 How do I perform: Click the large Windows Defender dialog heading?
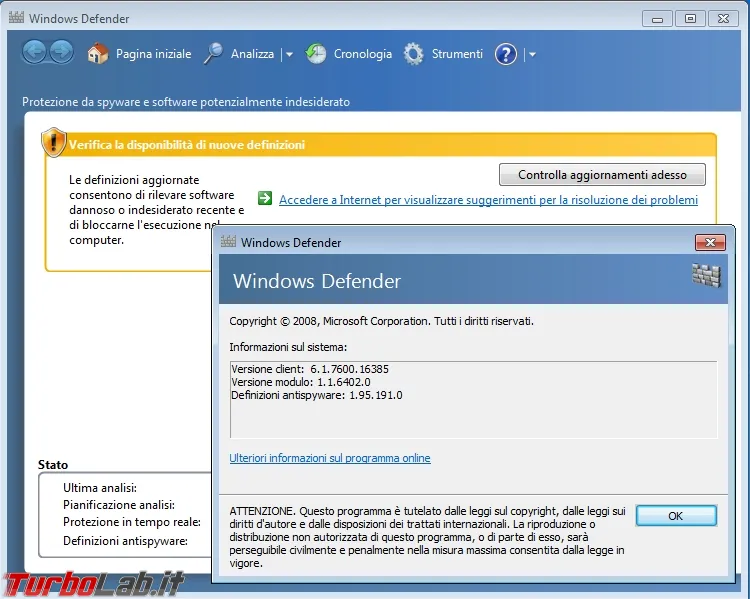(x=317, y=281)
